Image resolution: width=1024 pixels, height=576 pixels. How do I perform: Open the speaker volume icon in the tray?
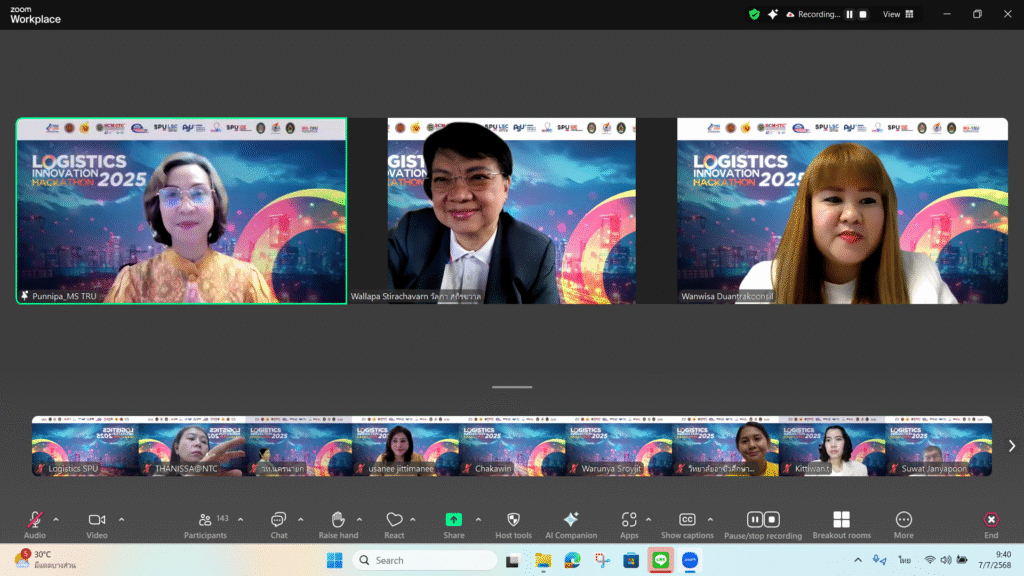(x=946, y=560)
